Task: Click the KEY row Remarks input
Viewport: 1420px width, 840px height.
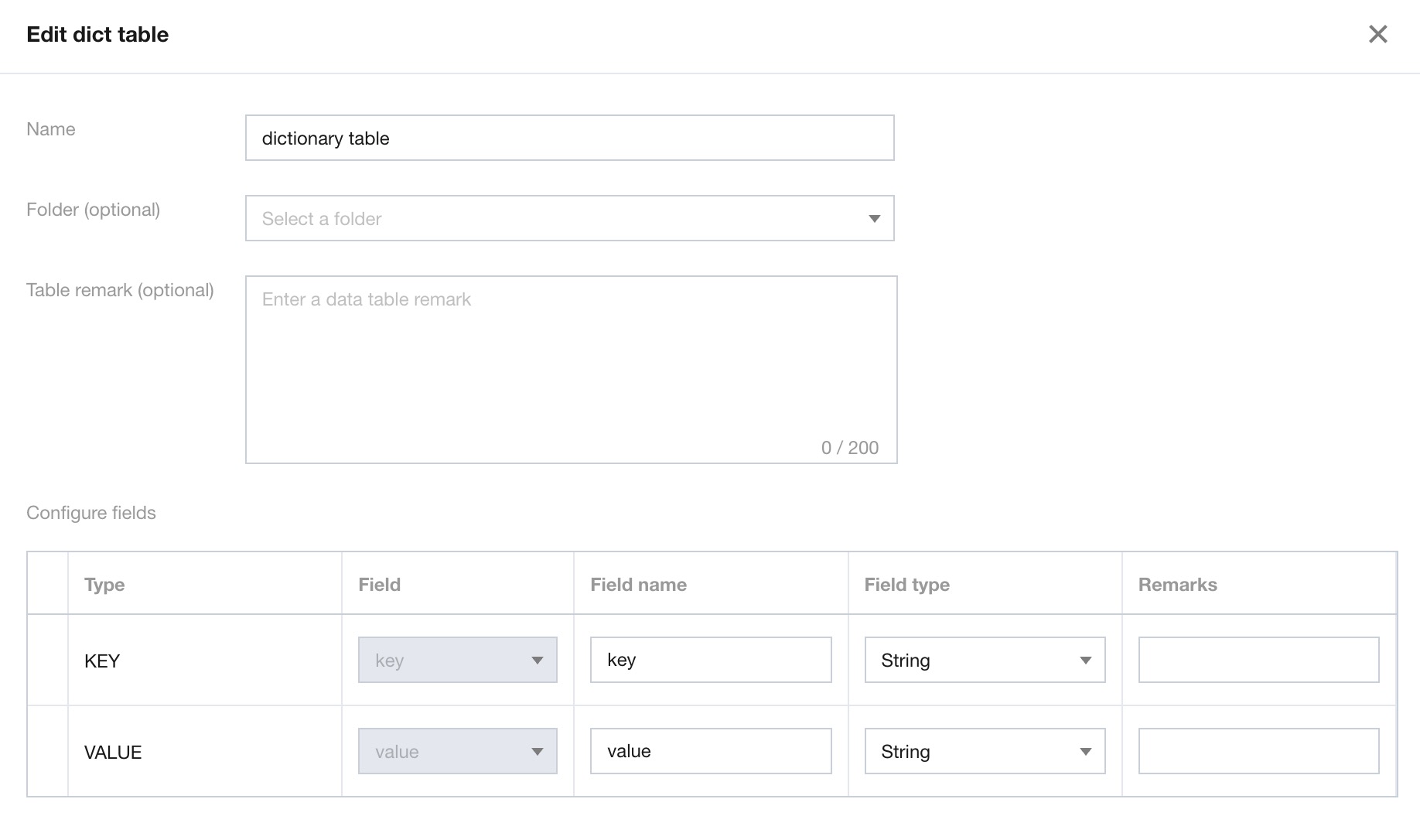Action: (x=1258, y=661)
